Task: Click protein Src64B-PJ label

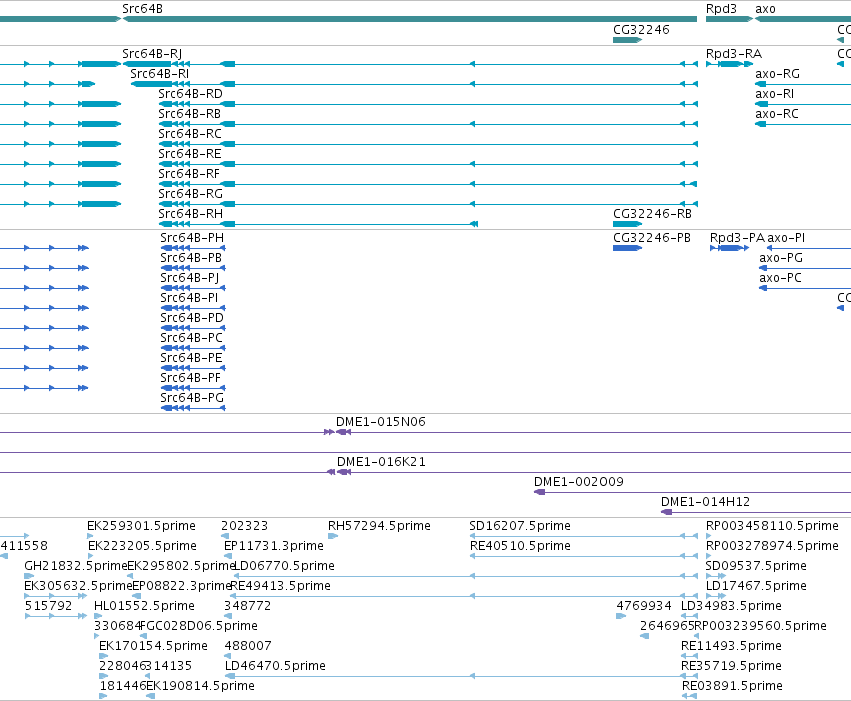Action: coord(190,278)
